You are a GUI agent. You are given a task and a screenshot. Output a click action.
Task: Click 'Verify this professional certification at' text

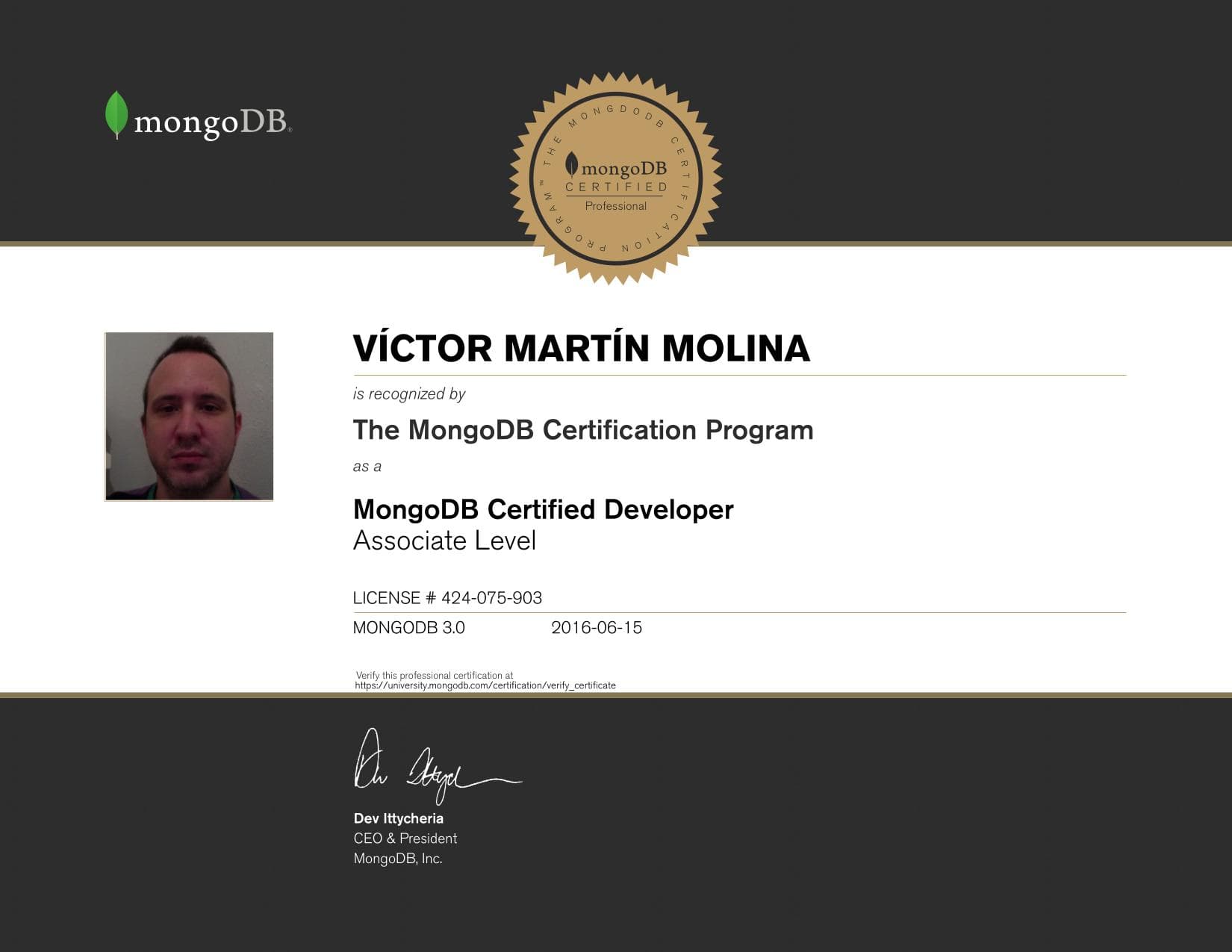pos(435,675)
